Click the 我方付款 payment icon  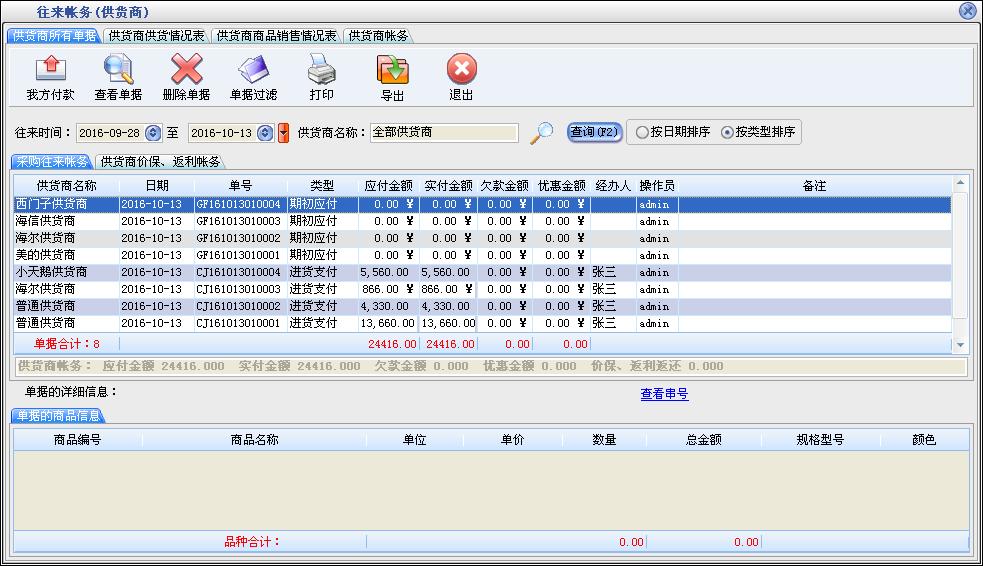pos(50,70)
